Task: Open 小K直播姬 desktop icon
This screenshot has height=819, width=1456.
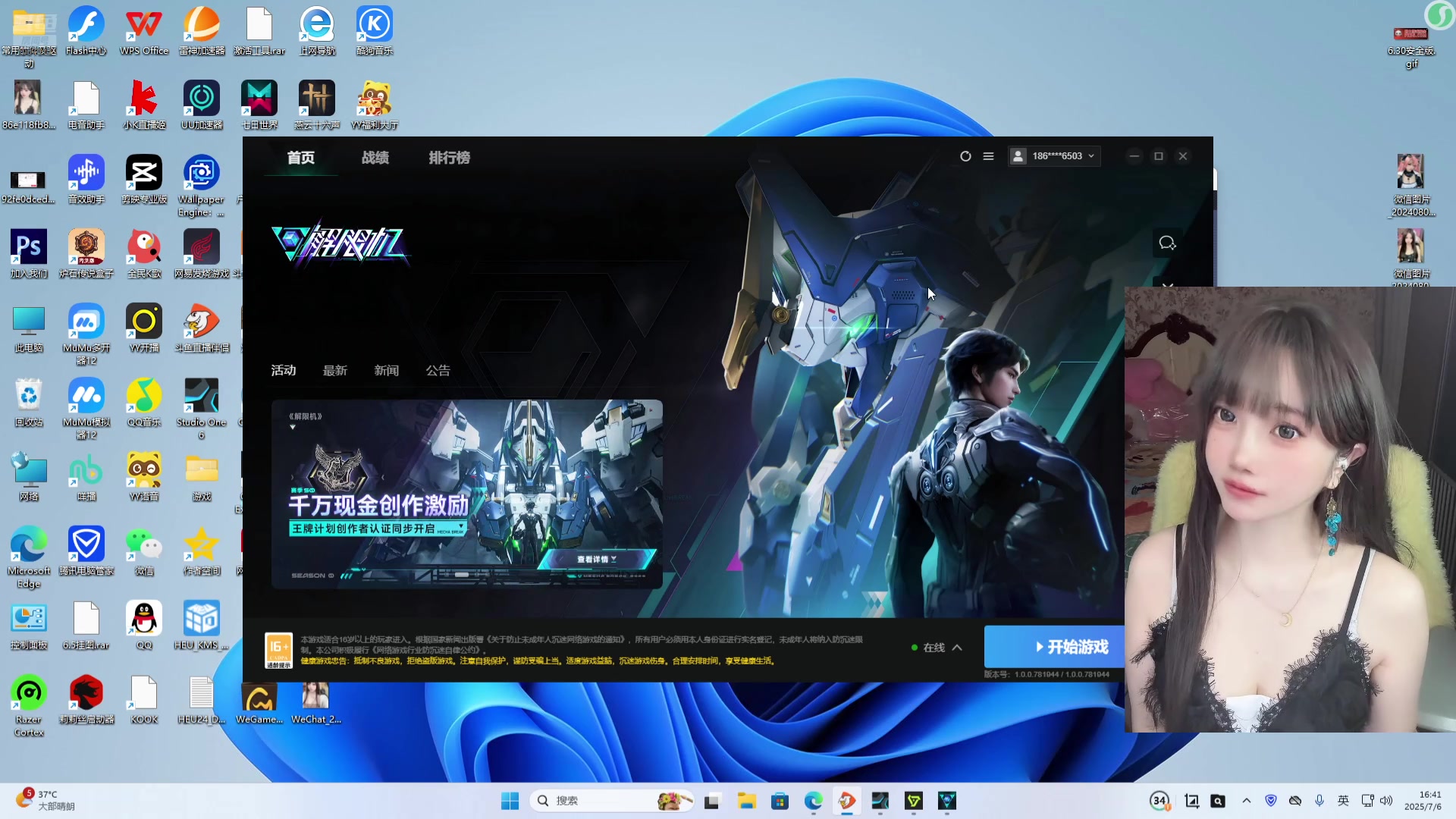Action: point(144,106)
